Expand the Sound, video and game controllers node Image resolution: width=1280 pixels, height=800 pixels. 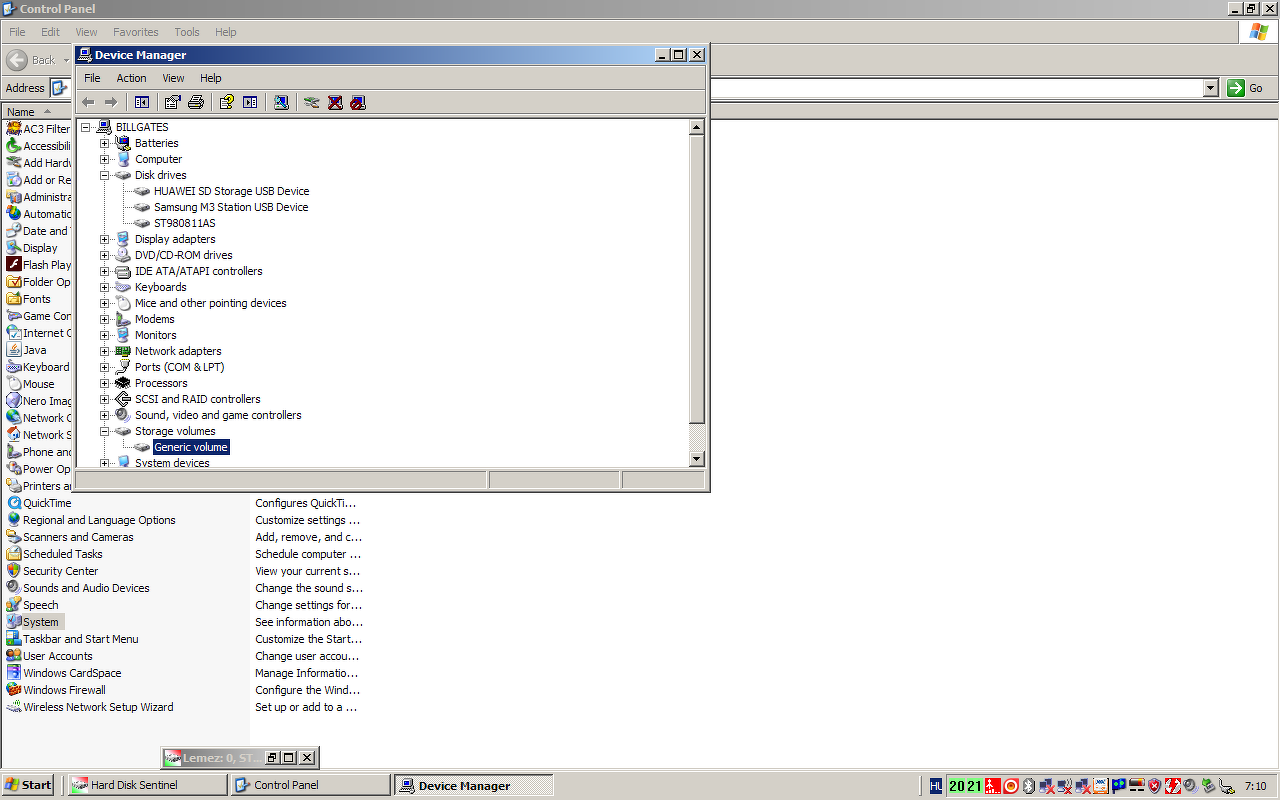coord(104,415)
